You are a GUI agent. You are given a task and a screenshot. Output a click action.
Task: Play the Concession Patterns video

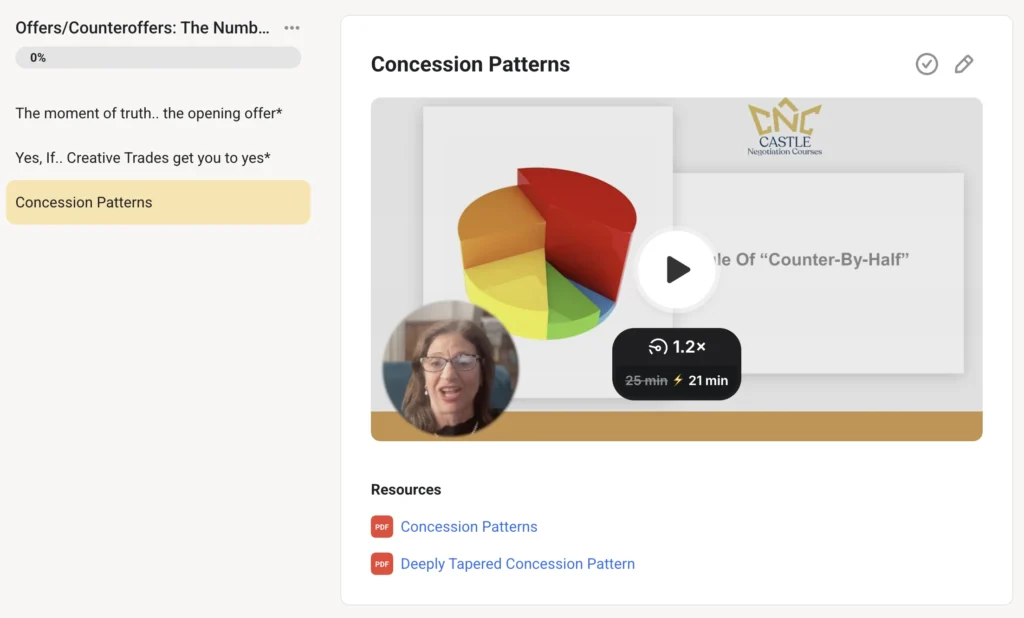tap(677, 269)
